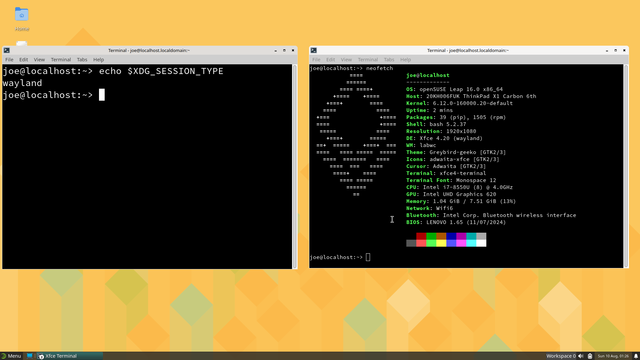Click the 'BIOS: LENOVO 1.65' line
Viewport: 640px width, 360px height.
pyautogui.click(x=456, y=222)
